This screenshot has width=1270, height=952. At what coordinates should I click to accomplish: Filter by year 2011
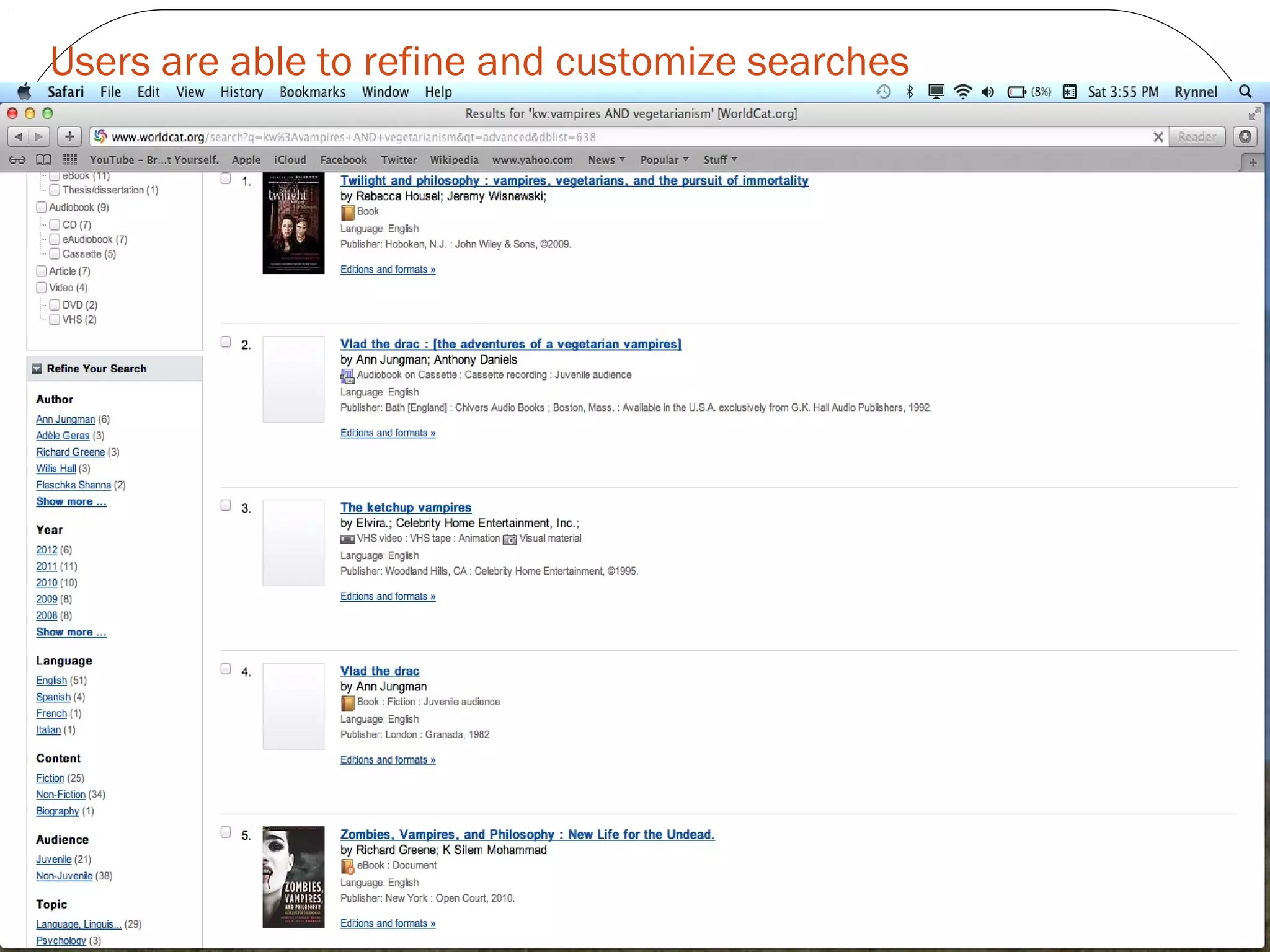47,566
